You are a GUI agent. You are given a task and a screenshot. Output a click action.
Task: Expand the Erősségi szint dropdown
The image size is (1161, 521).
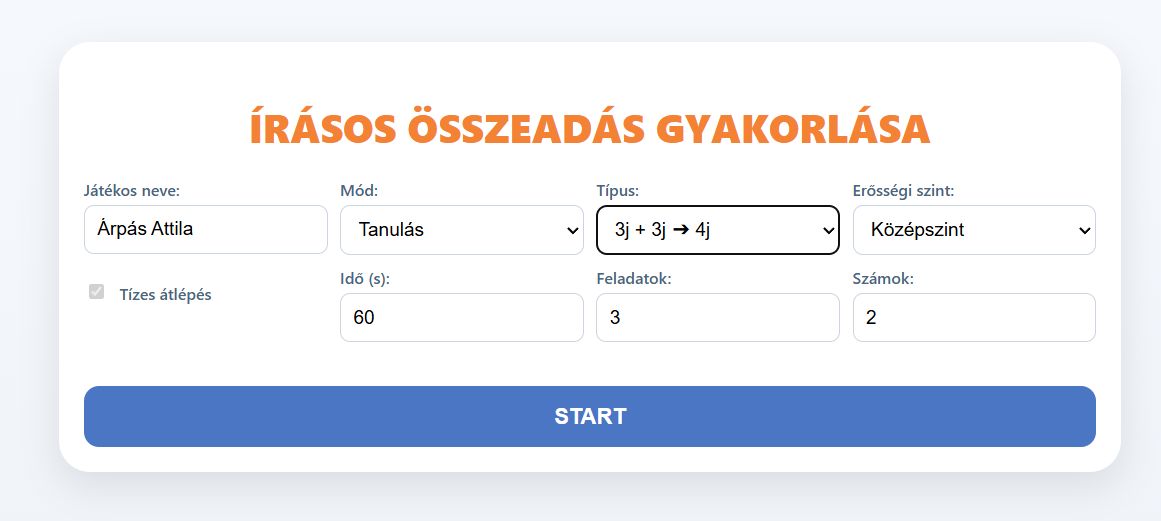tap(973, 230)
